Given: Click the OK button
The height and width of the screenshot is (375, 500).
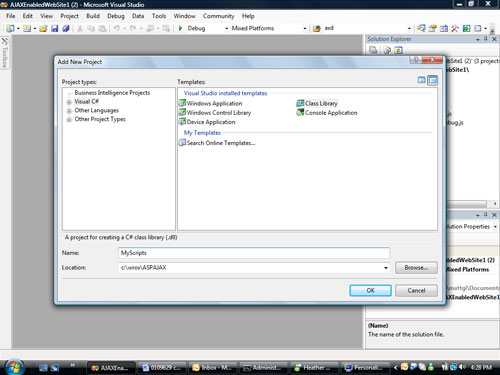Looking at the screenshot, I should click(x=370, y=290).
